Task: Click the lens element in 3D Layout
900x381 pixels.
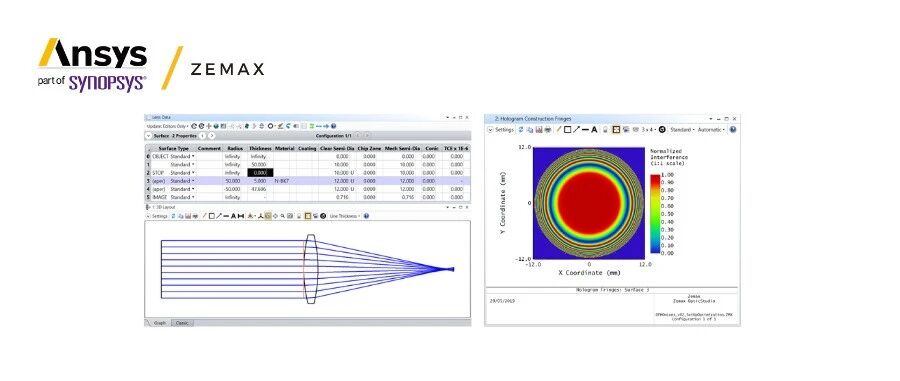Action: [x=310, y=269]
